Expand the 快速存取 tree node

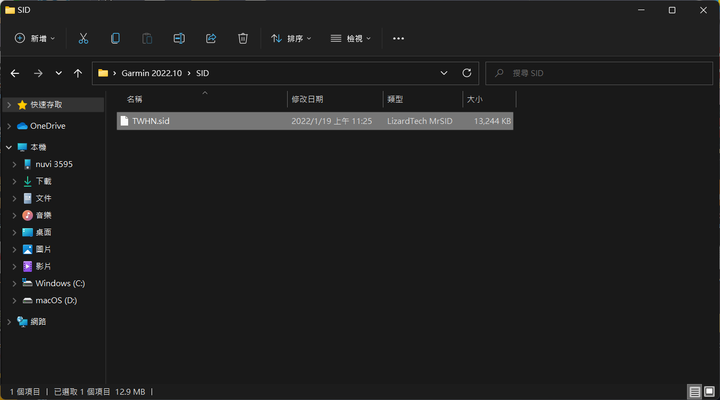pyautogui.click(x=9, y=105)
